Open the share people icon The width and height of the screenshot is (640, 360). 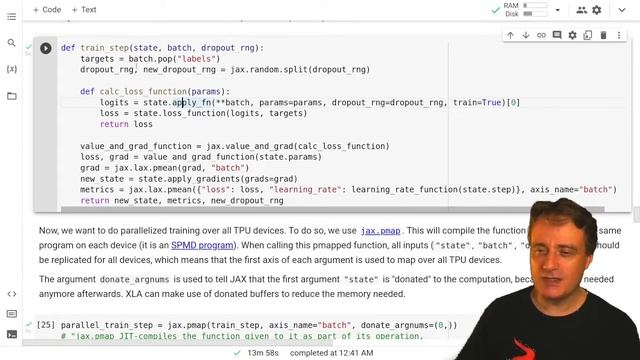click(581, 10)
